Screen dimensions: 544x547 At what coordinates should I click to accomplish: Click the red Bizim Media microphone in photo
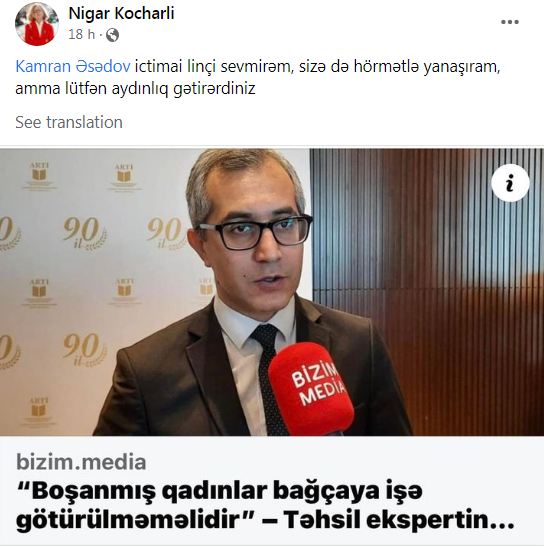click(311, 388)
